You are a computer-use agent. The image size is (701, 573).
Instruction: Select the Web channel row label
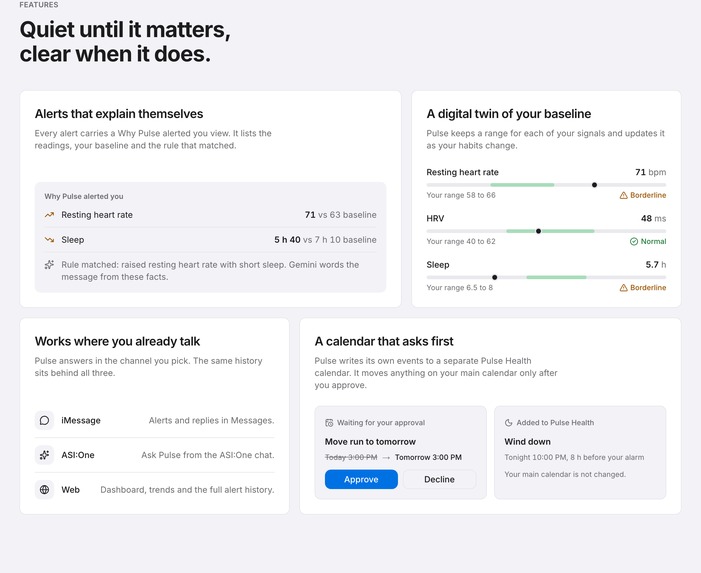click(70, 490)
